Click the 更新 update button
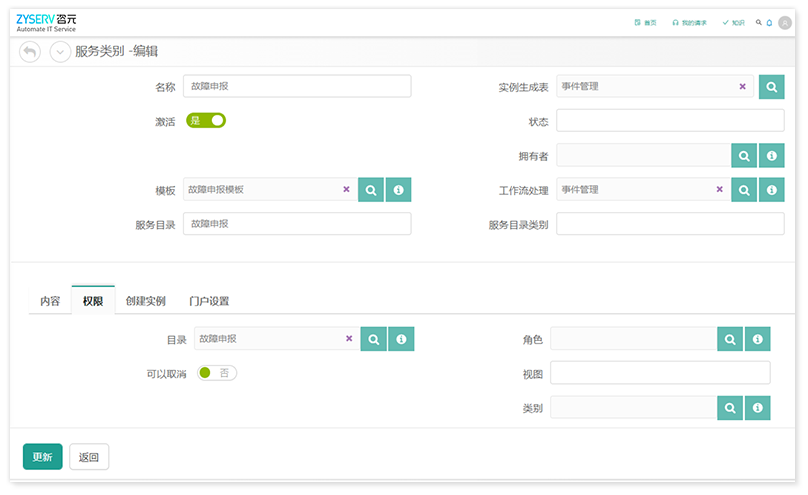The image size is (808, 495). [x=43, y=456]
